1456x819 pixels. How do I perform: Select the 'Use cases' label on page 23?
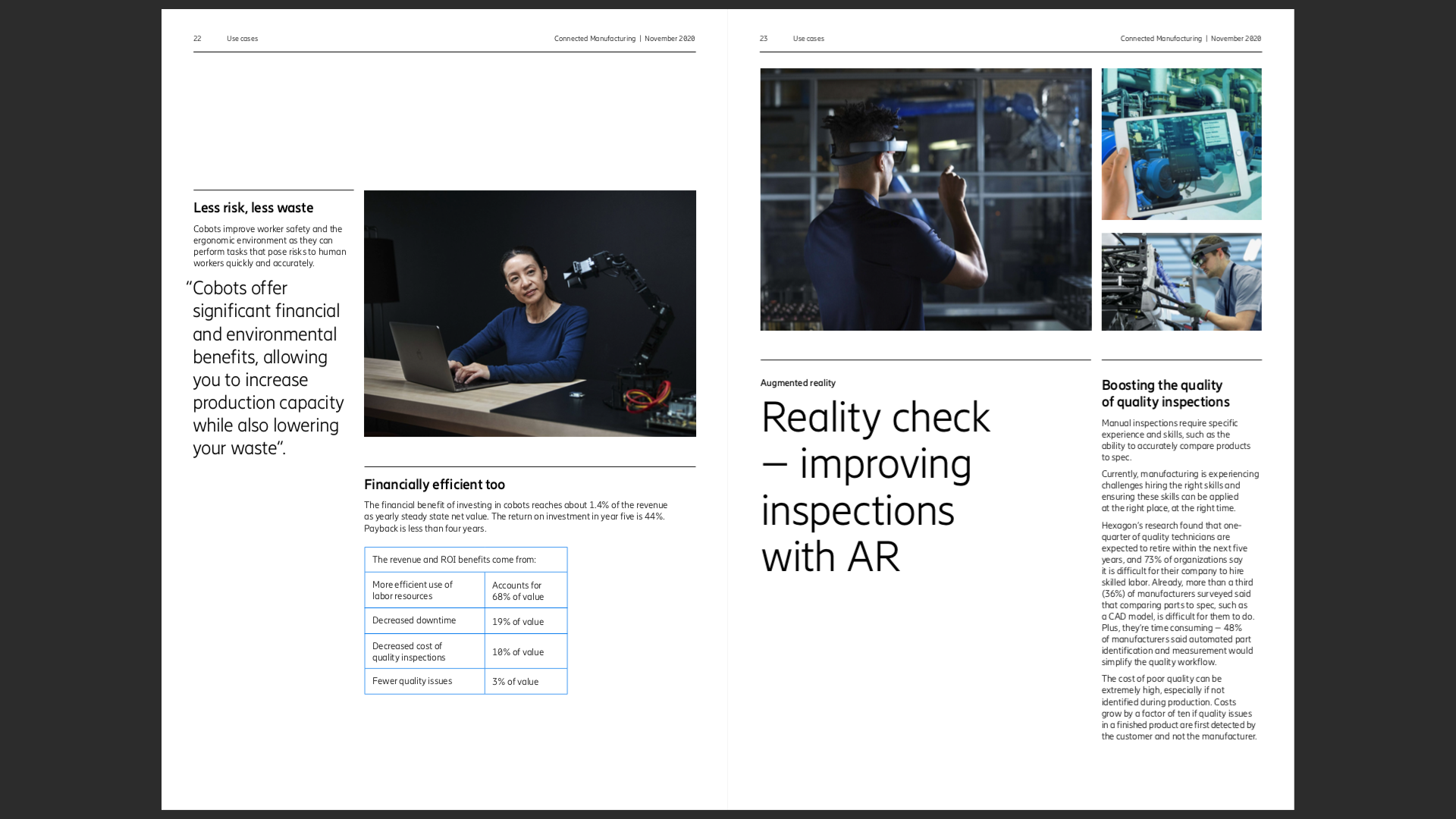pyautogui.click(x=808, y=38)
